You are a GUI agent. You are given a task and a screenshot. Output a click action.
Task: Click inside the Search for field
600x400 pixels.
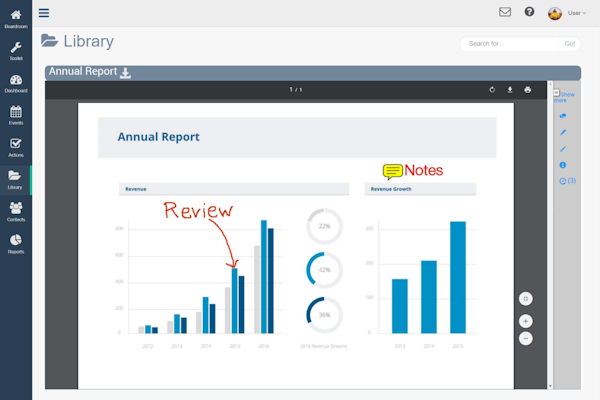pyautogui.click(x=508, y=44)
